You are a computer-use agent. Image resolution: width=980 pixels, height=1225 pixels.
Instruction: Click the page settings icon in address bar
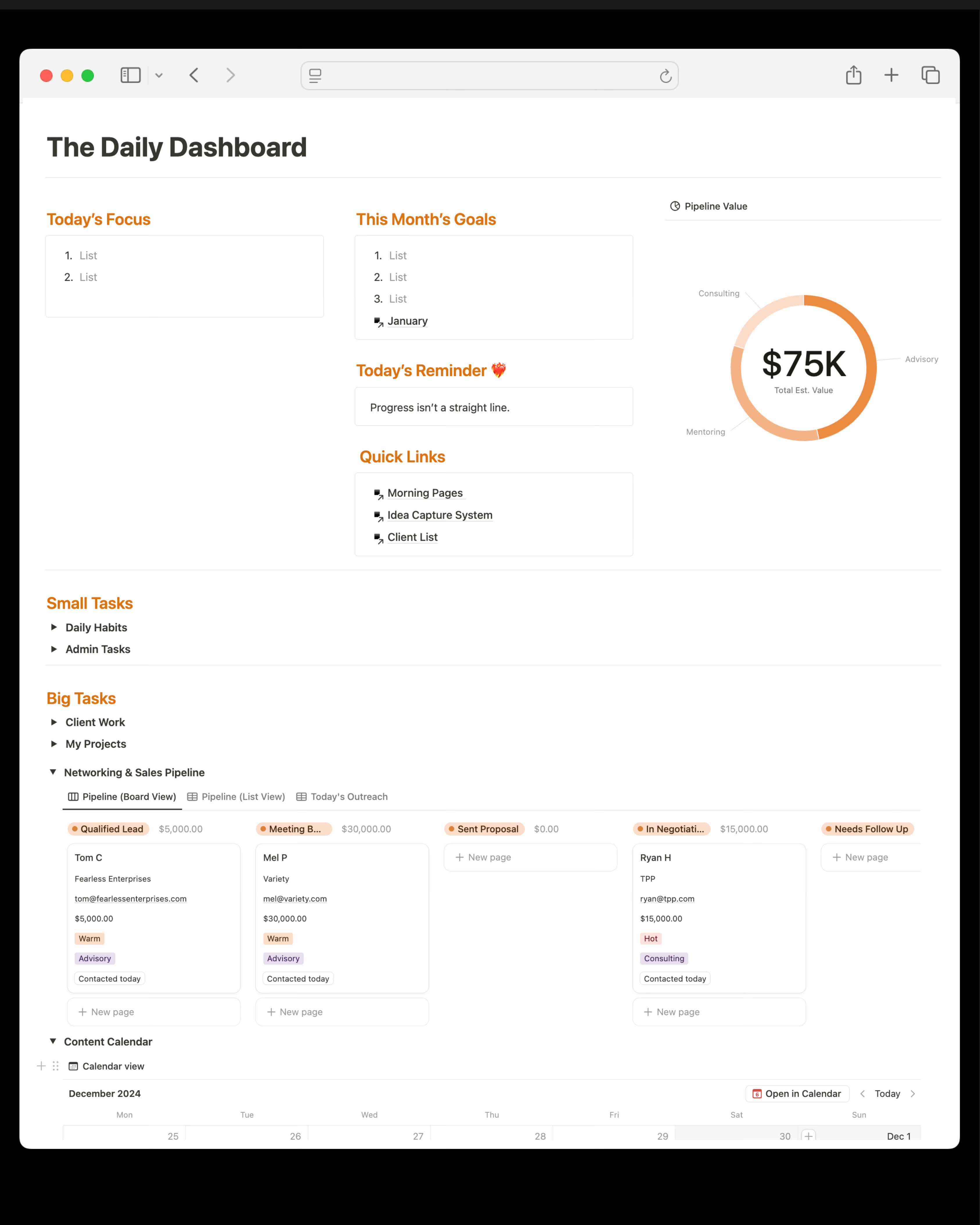point(315,75)
